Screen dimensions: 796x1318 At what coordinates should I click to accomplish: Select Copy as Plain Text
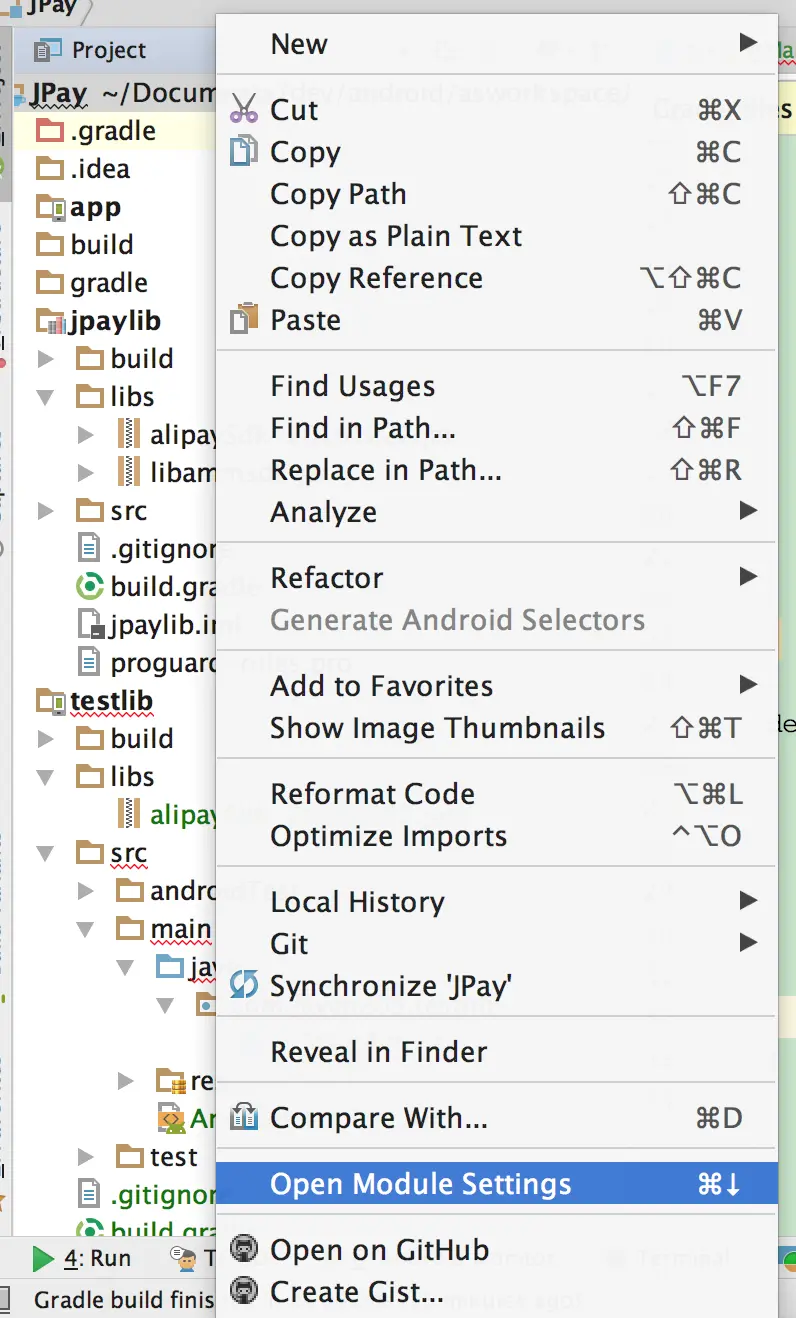(497, 235)
